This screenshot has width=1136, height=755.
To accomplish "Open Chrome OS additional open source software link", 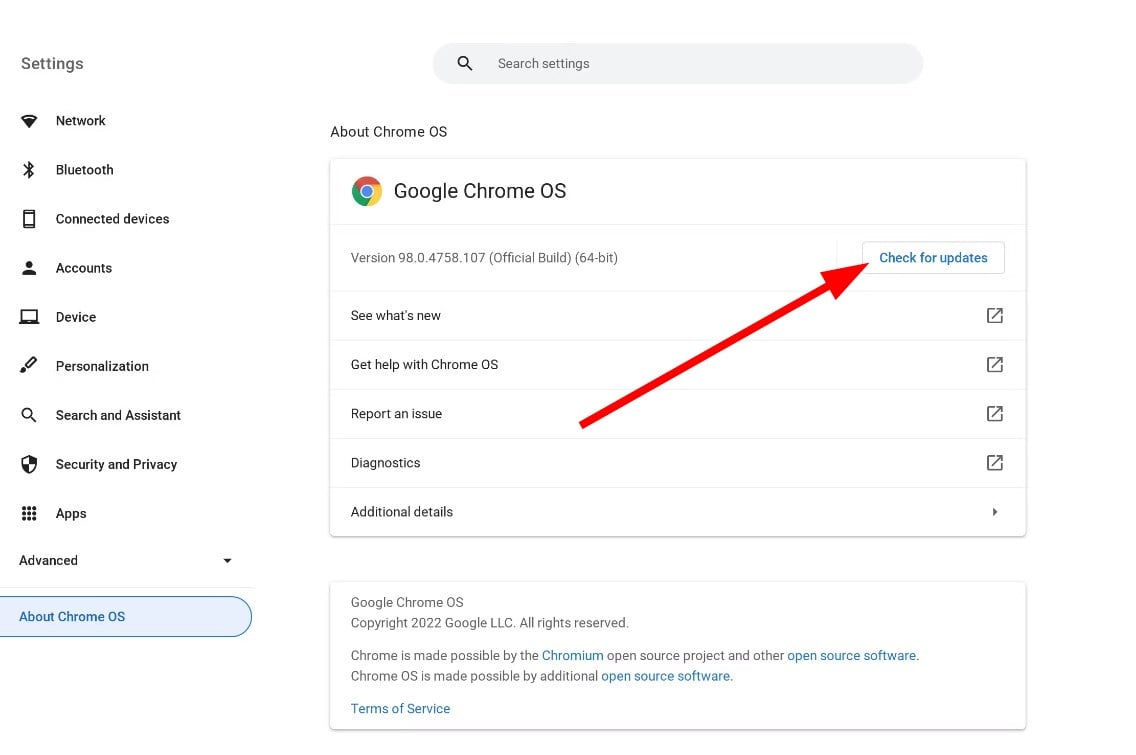I will pos(665,676).
